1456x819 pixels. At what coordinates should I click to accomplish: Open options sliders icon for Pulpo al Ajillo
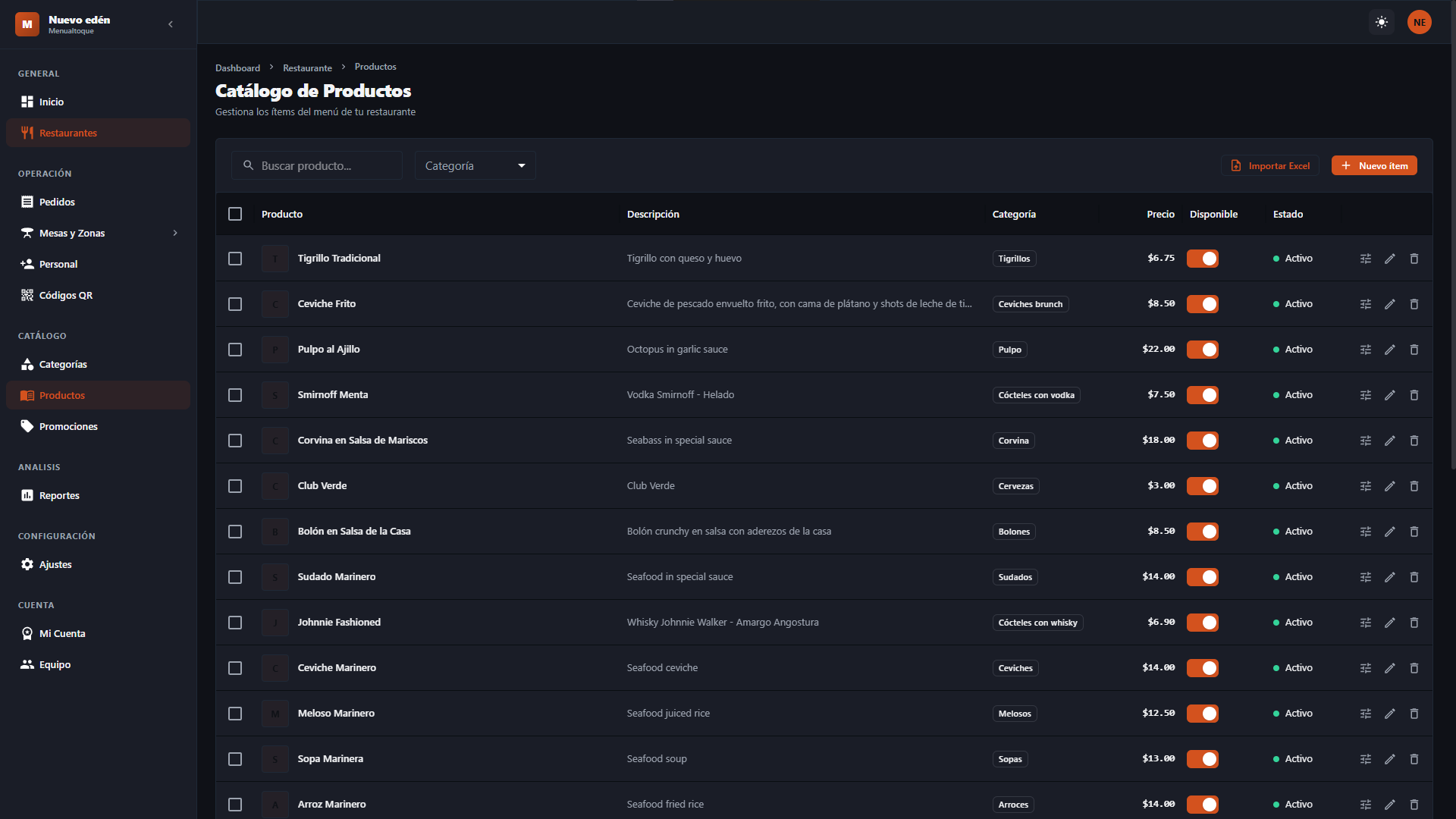(1365, 350)
